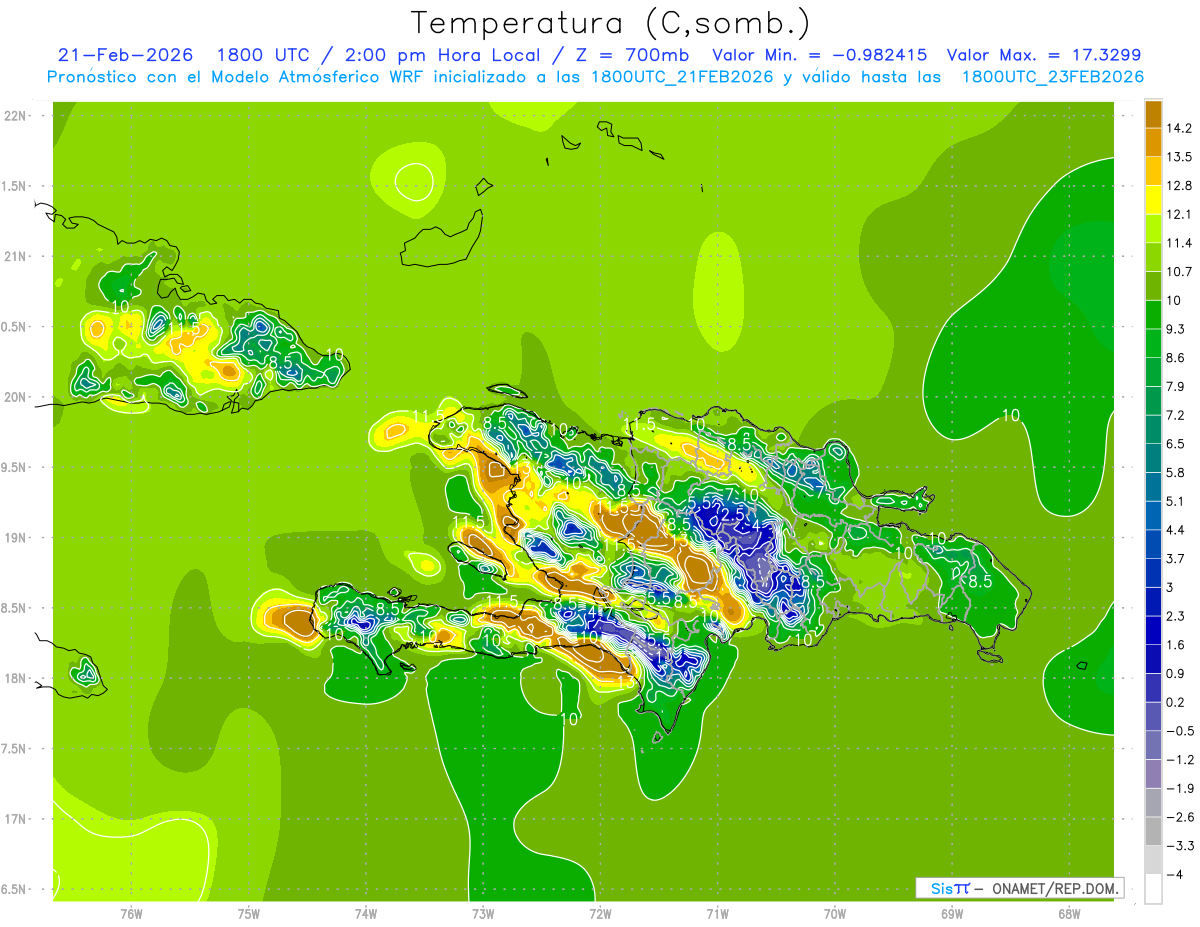Image resolution: width=1200 pixels, height=927 pixels.
Task: Click the blue swatch between 1.6 and 2.3
Action: coord(1153,630)
